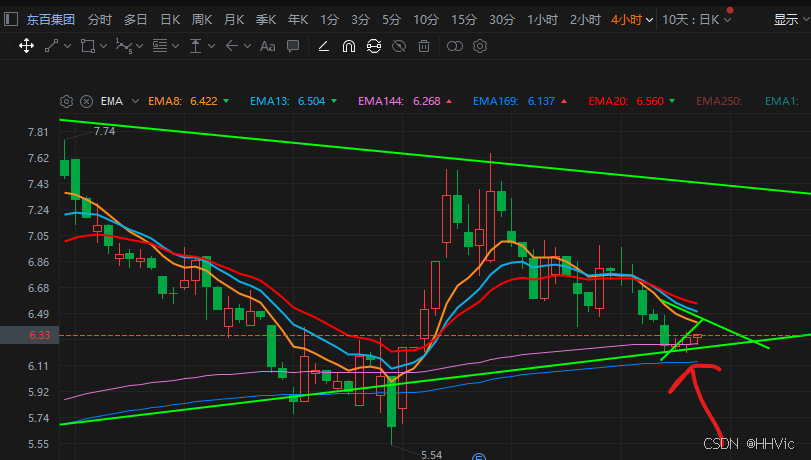Toggle the magnet snap tool
The height and width of the screenshot is (460, 811).
point(349,47)
